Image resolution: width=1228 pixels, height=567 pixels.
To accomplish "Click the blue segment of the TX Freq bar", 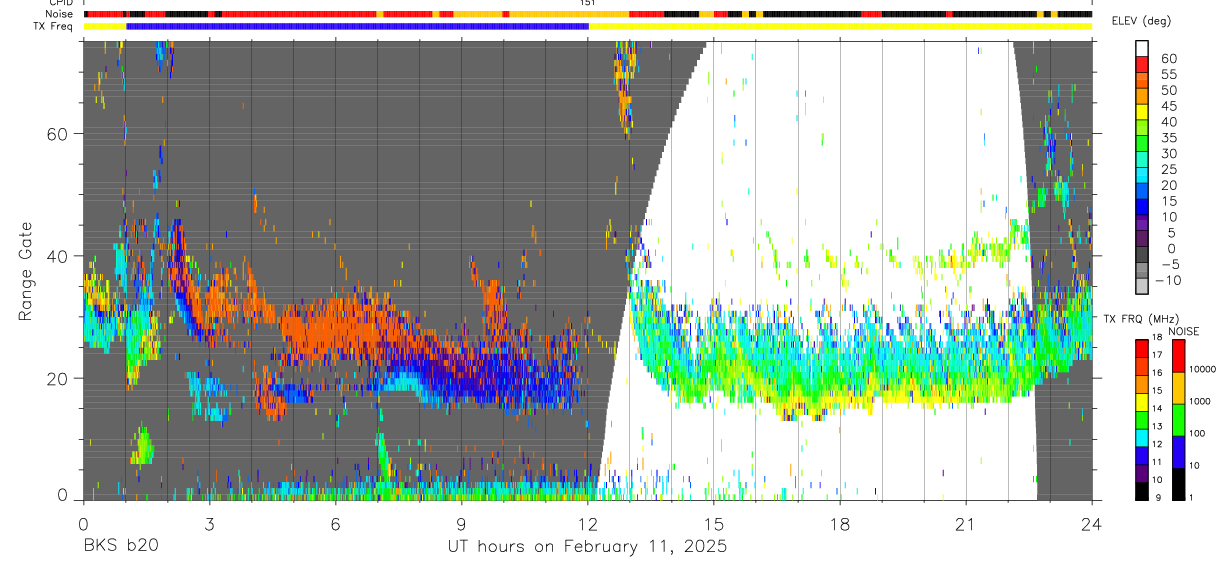I will click(x=357, y=26).
